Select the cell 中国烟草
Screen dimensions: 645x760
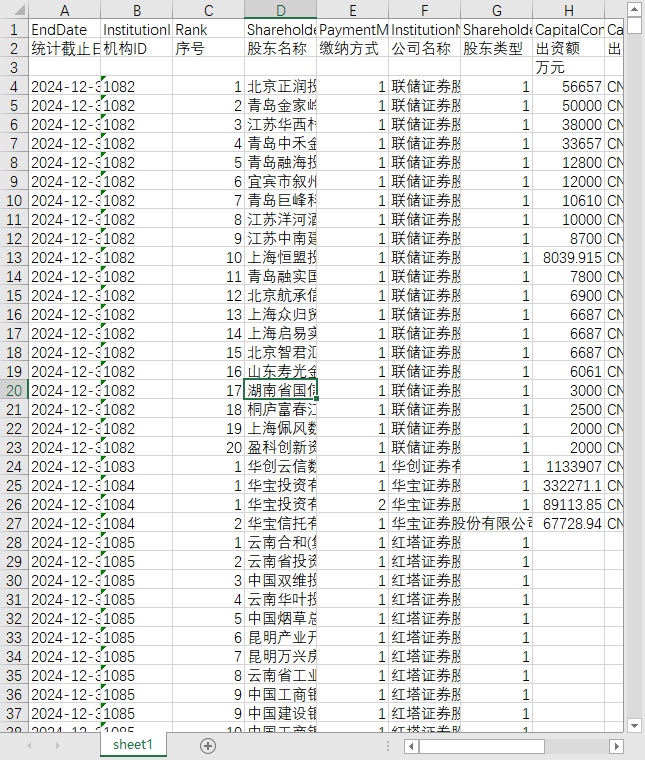(x=281, y=618)
